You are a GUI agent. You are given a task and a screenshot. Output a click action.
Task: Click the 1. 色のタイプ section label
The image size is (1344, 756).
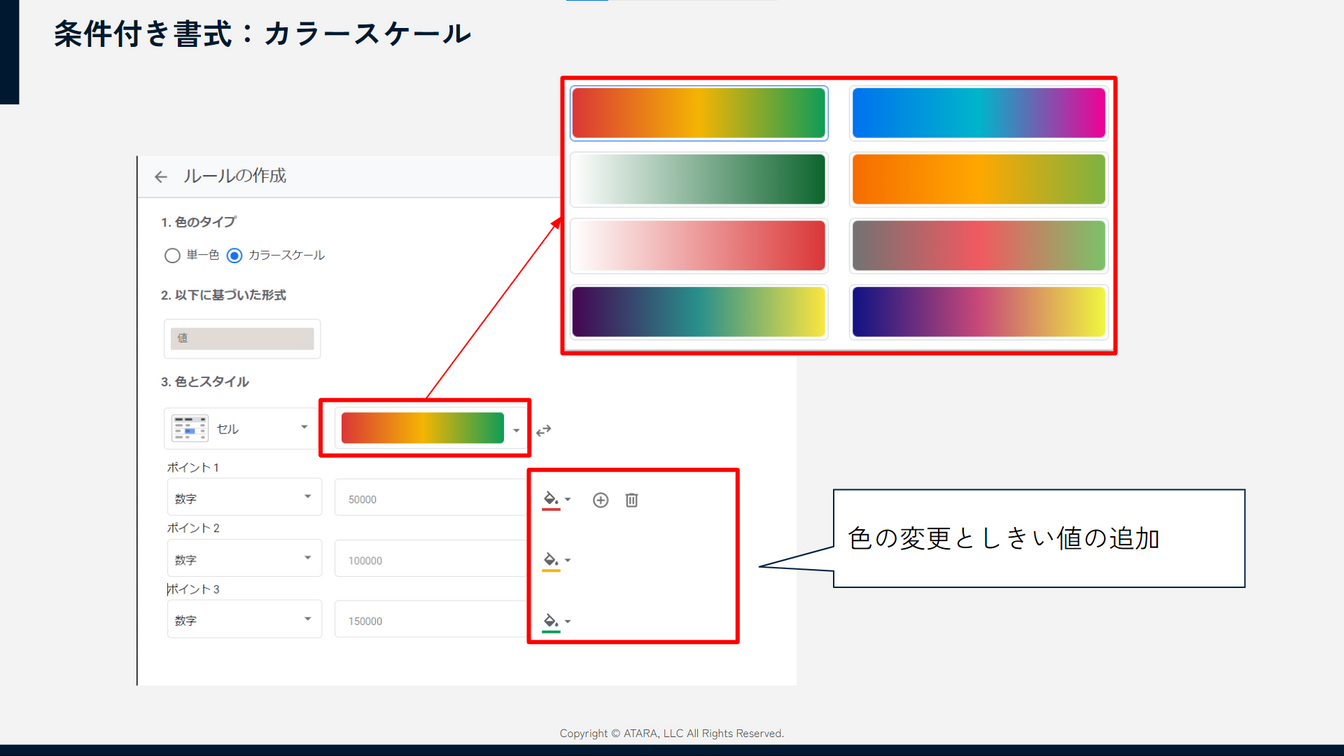coord(198,222)
